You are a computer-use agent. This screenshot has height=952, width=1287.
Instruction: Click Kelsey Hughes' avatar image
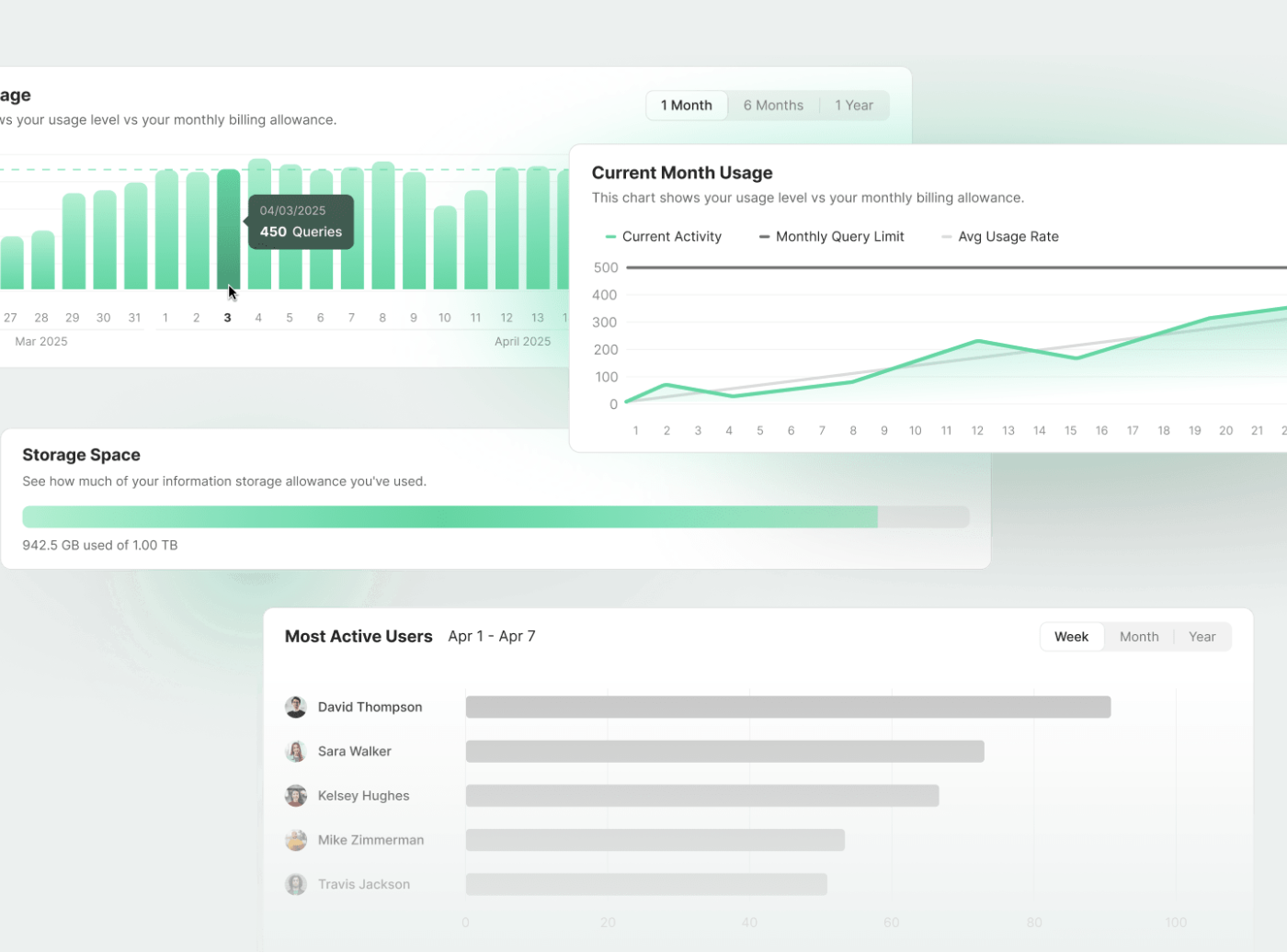295,796
